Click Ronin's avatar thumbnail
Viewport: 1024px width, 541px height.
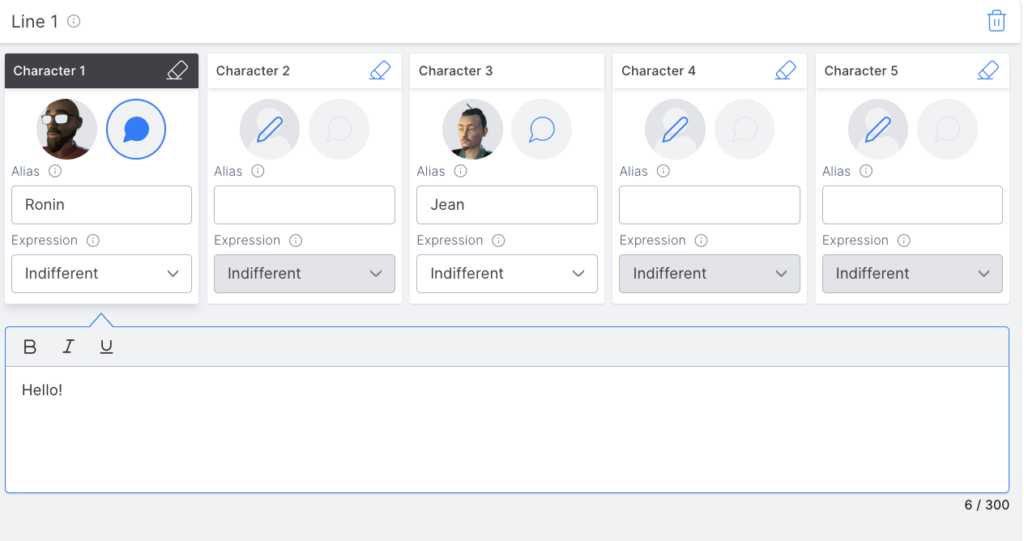67,129
